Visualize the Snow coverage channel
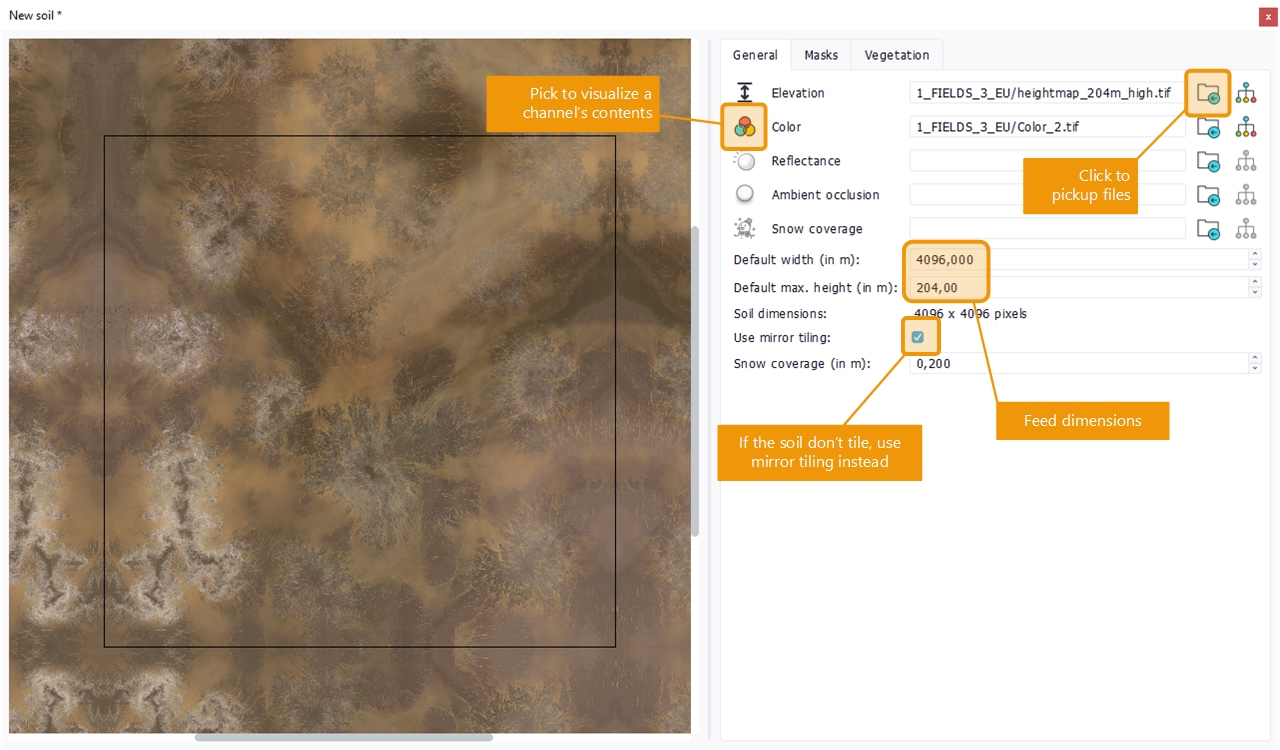This screenshot has width=1280, height=750. [x=744, y=229]
